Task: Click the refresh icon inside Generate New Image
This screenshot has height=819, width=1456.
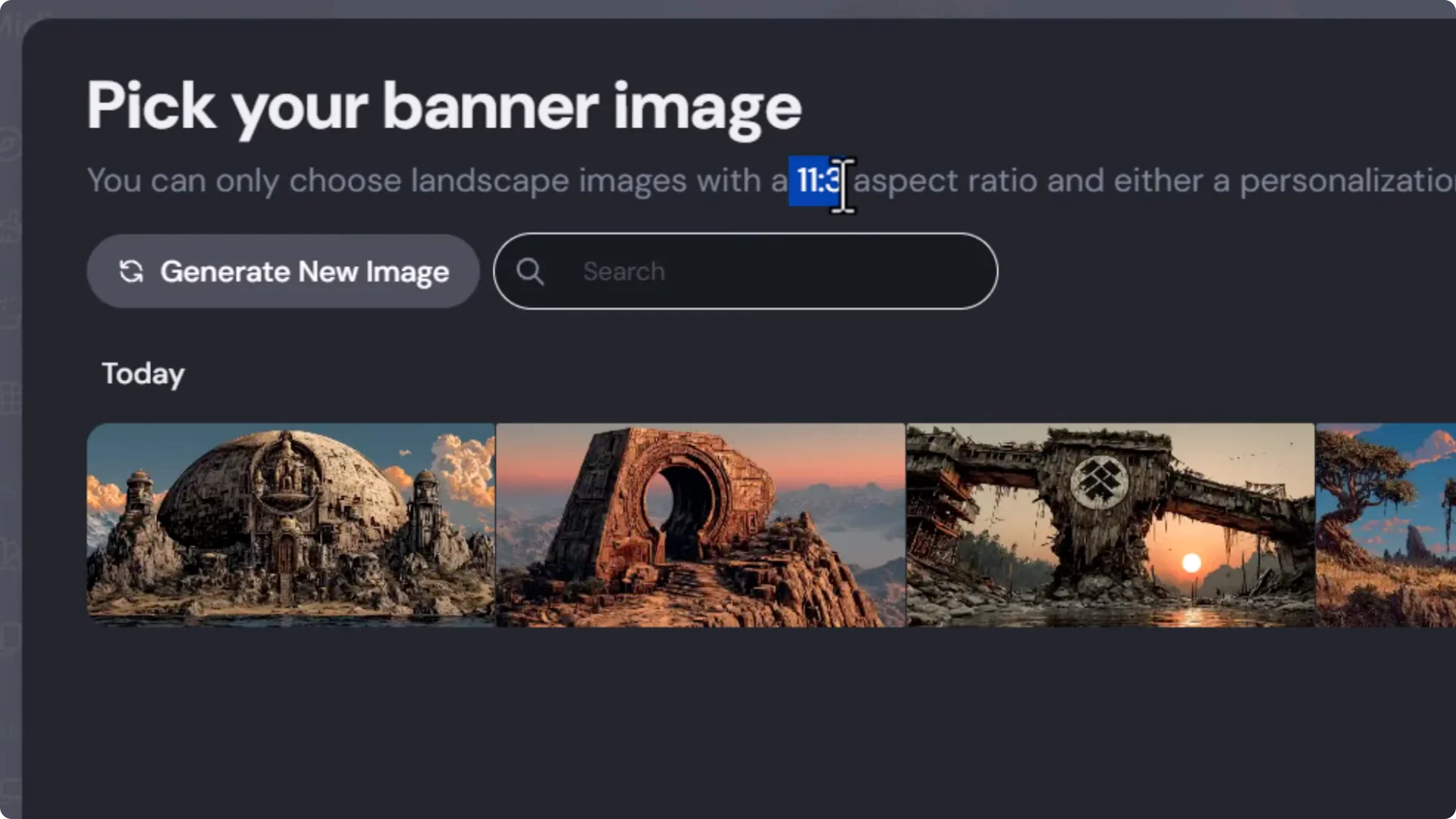Action: [130, 271]
